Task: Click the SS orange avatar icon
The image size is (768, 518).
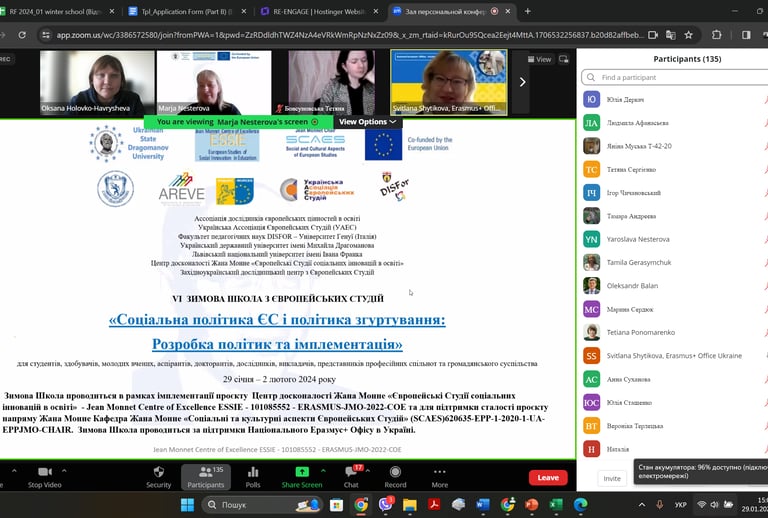Action: 592,355
